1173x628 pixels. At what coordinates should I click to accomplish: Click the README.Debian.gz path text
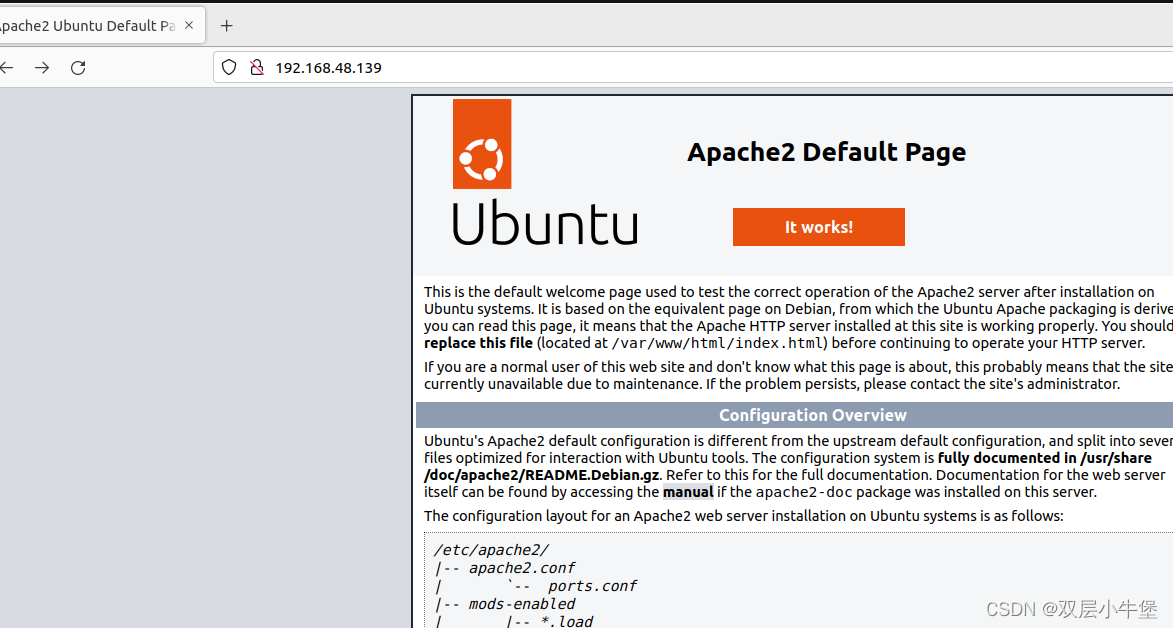(542, 475)
